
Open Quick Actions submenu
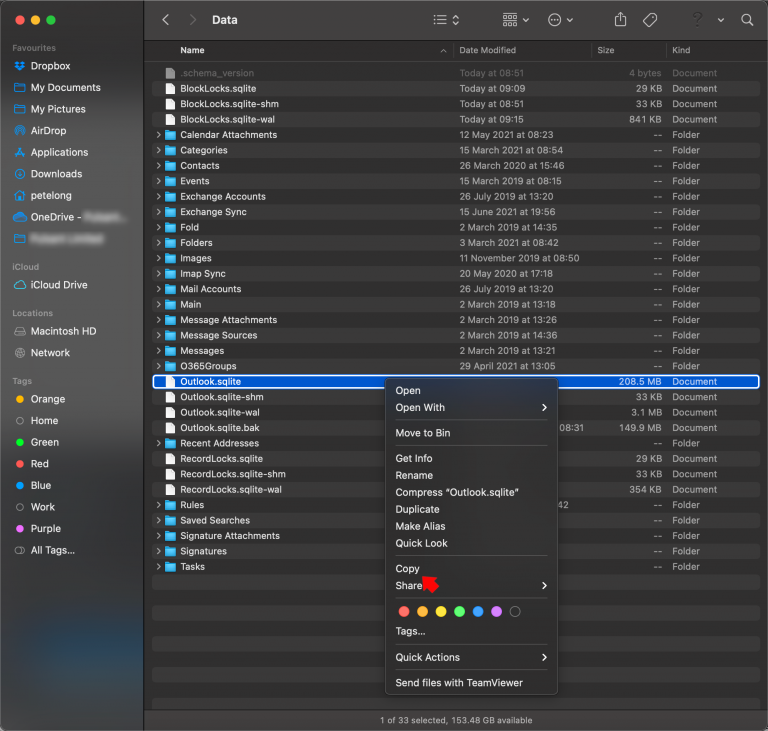[471, 657]
